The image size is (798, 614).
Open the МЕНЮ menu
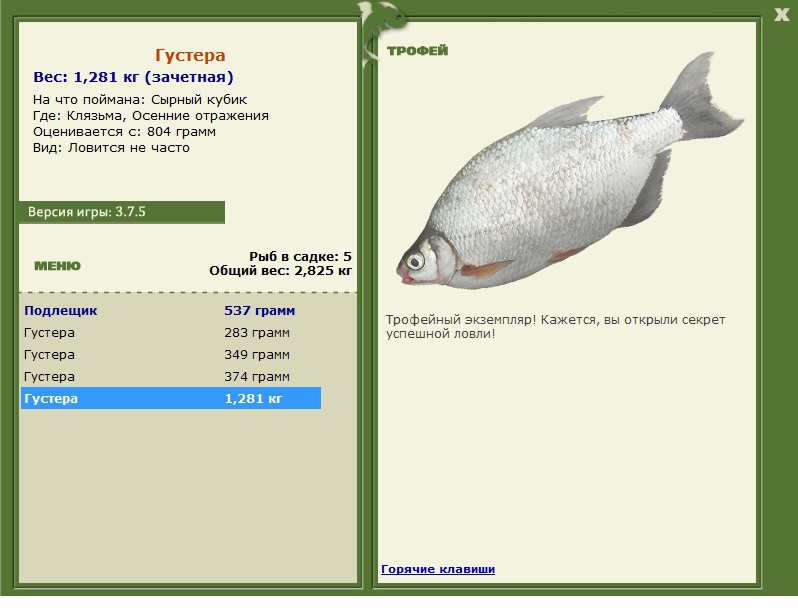coord(58,266)
